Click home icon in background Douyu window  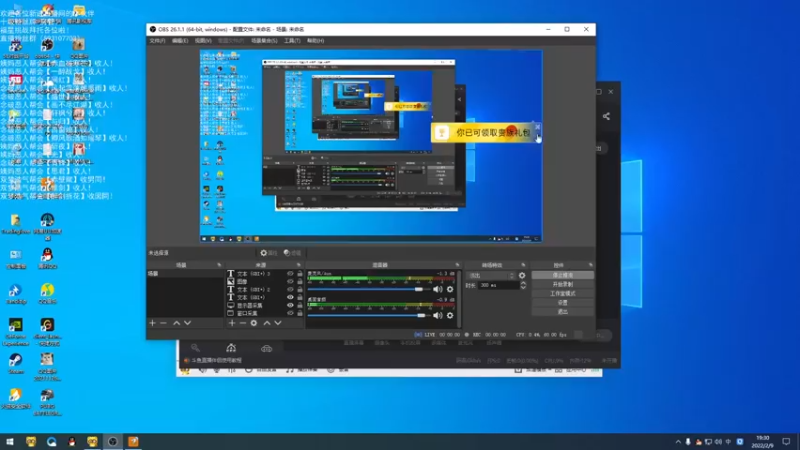point(231,348)
